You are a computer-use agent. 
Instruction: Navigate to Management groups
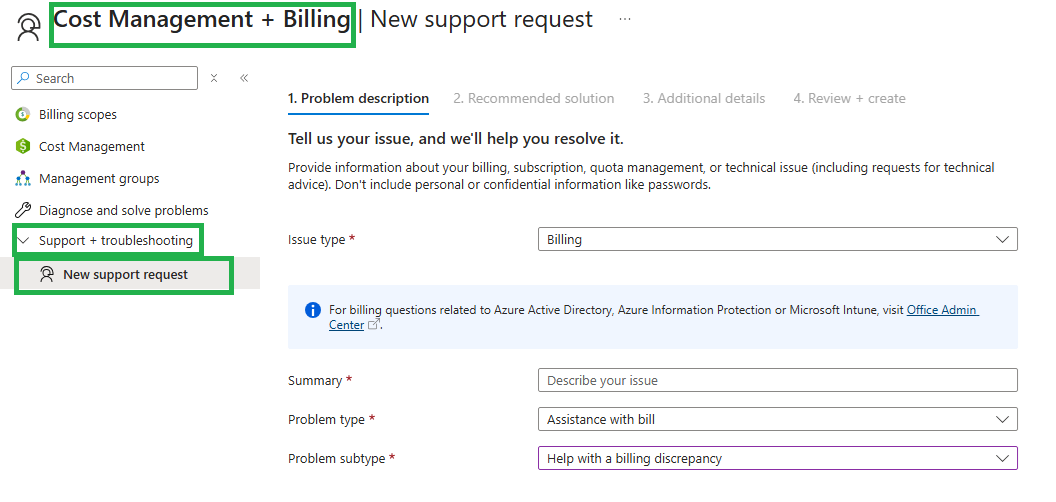99,179
